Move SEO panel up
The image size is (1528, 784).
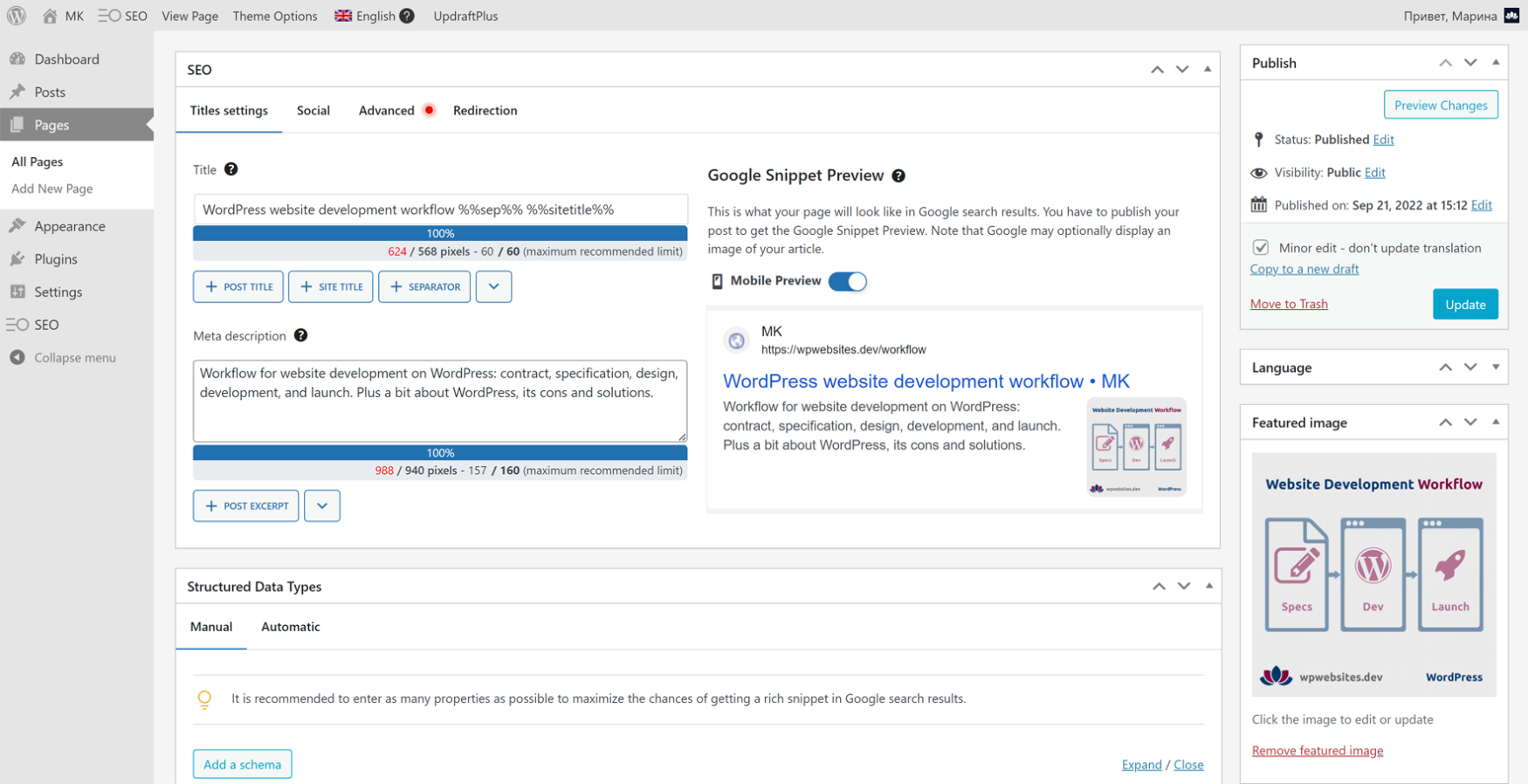coord(1157,69)
